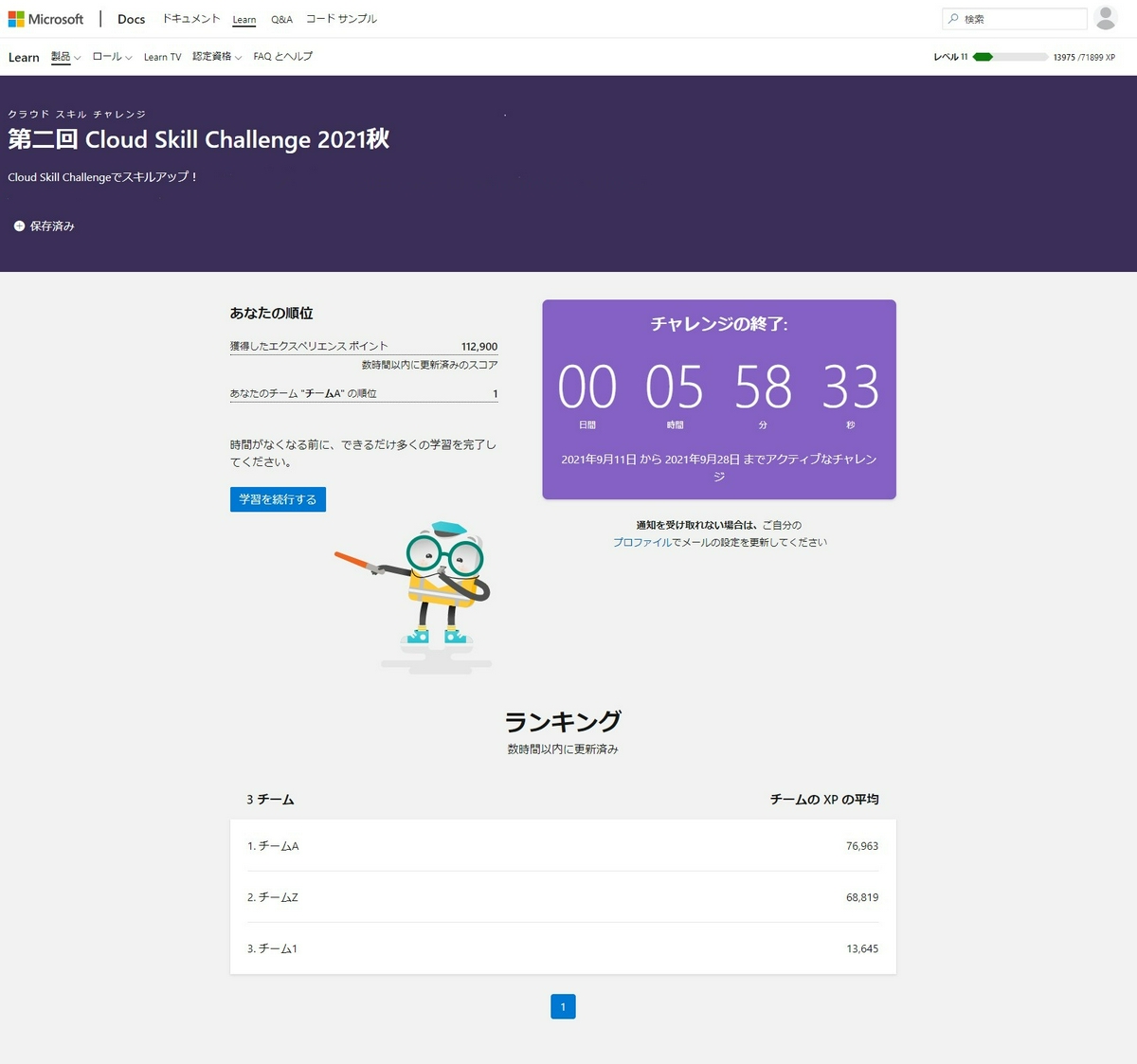Click the Microsoft logo
The image size is (1137, 1064).
click(45, 19)
